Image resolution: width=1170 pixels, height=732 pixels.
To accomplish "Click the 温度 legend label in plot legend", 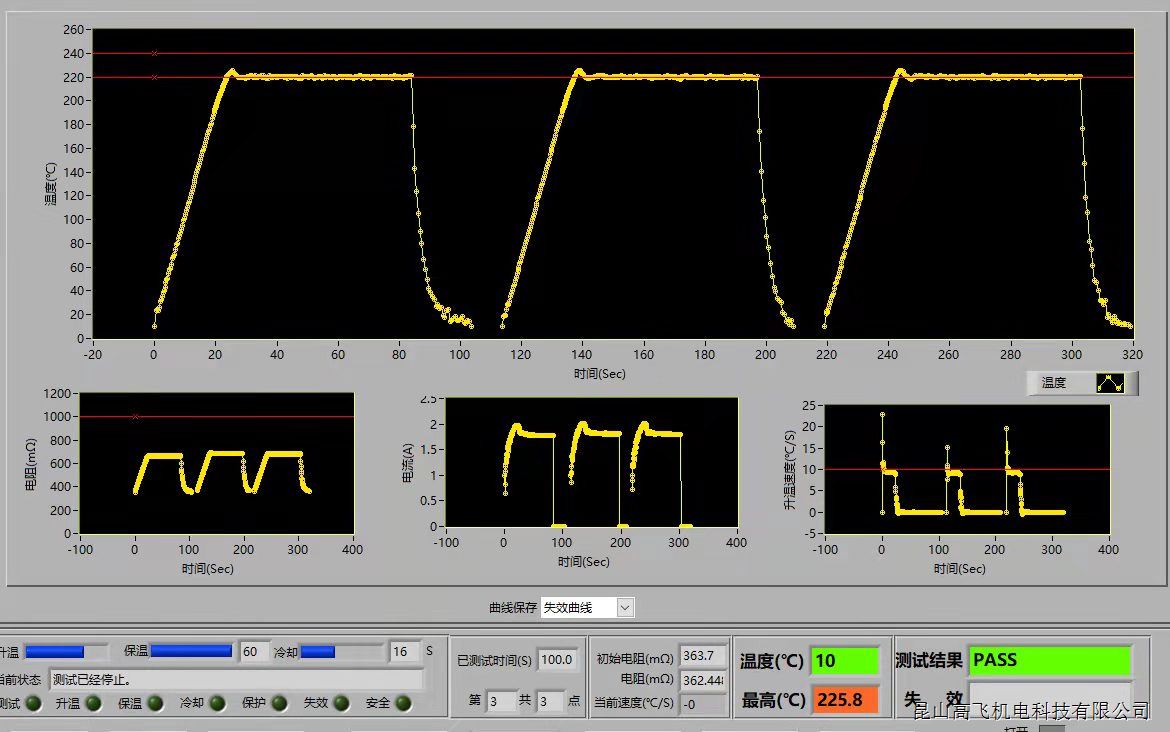I will [x=1054, y=383].
